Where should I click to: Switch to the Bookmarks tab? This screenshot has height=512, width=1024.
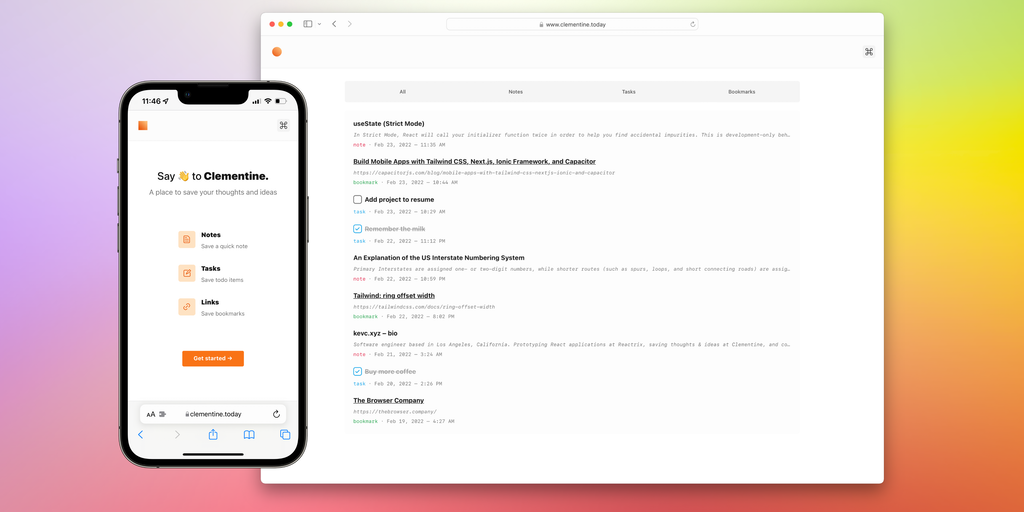[742, 91]
